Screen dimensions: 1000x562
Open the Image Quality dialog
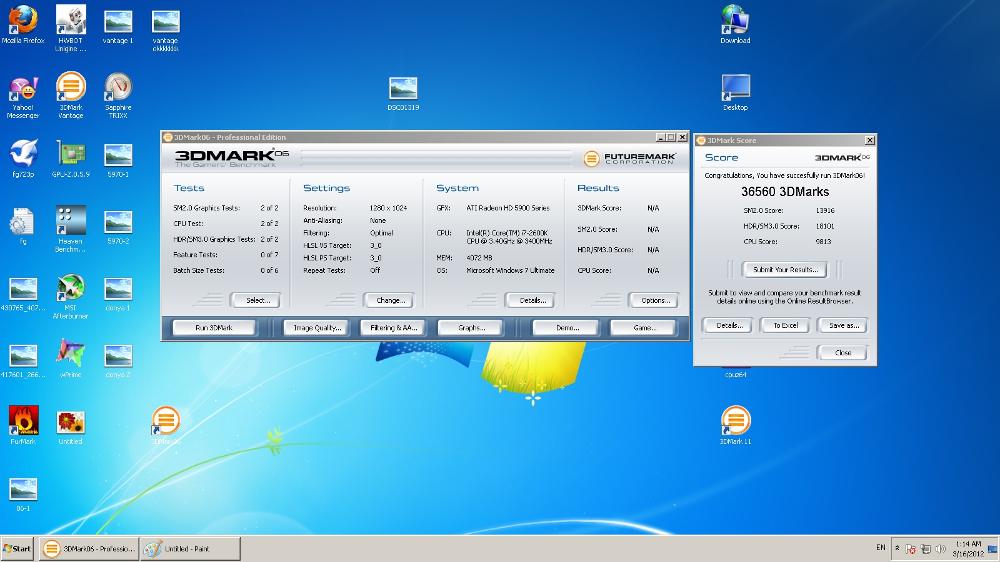[x=316, y=327]
